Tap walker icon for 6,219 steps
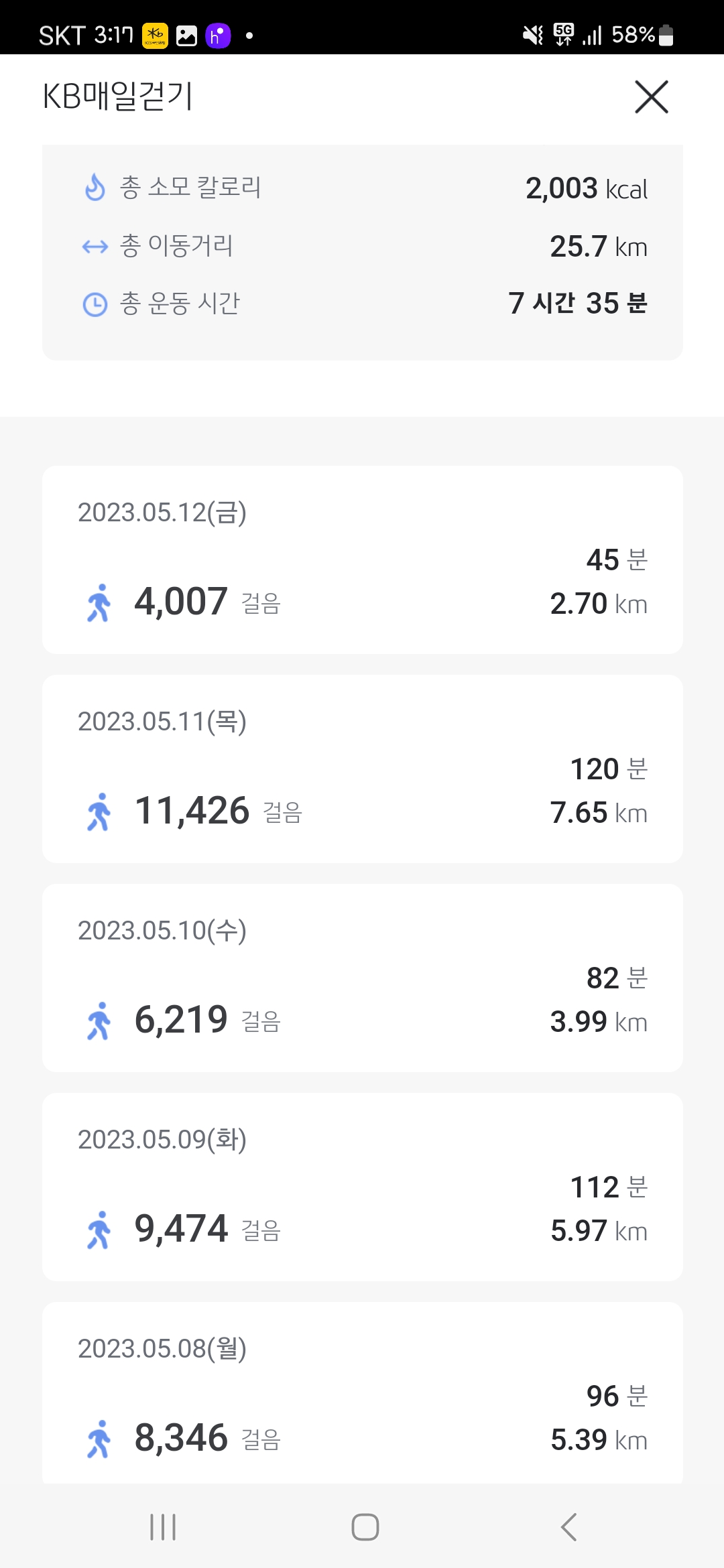 tap(99, 1021)
